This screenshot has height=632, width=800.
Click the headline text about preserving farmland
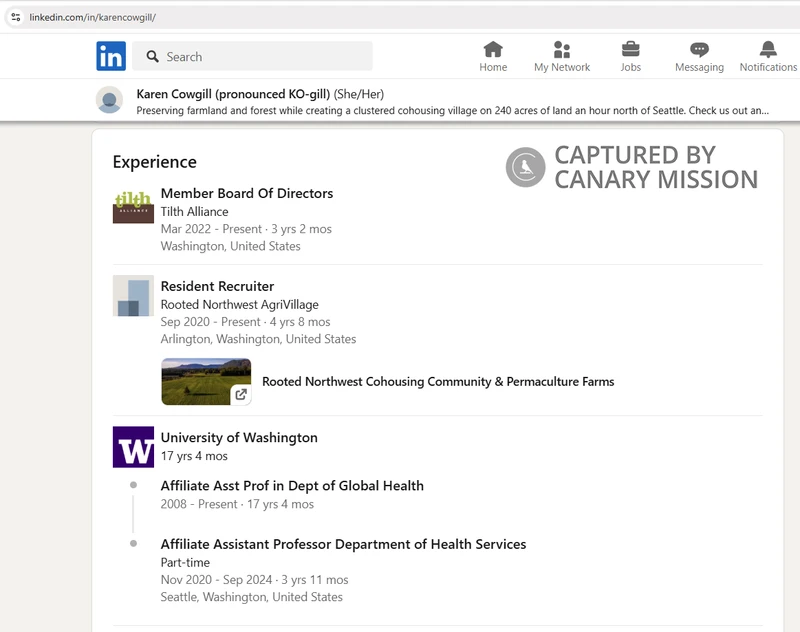click(x=453, y=111)
